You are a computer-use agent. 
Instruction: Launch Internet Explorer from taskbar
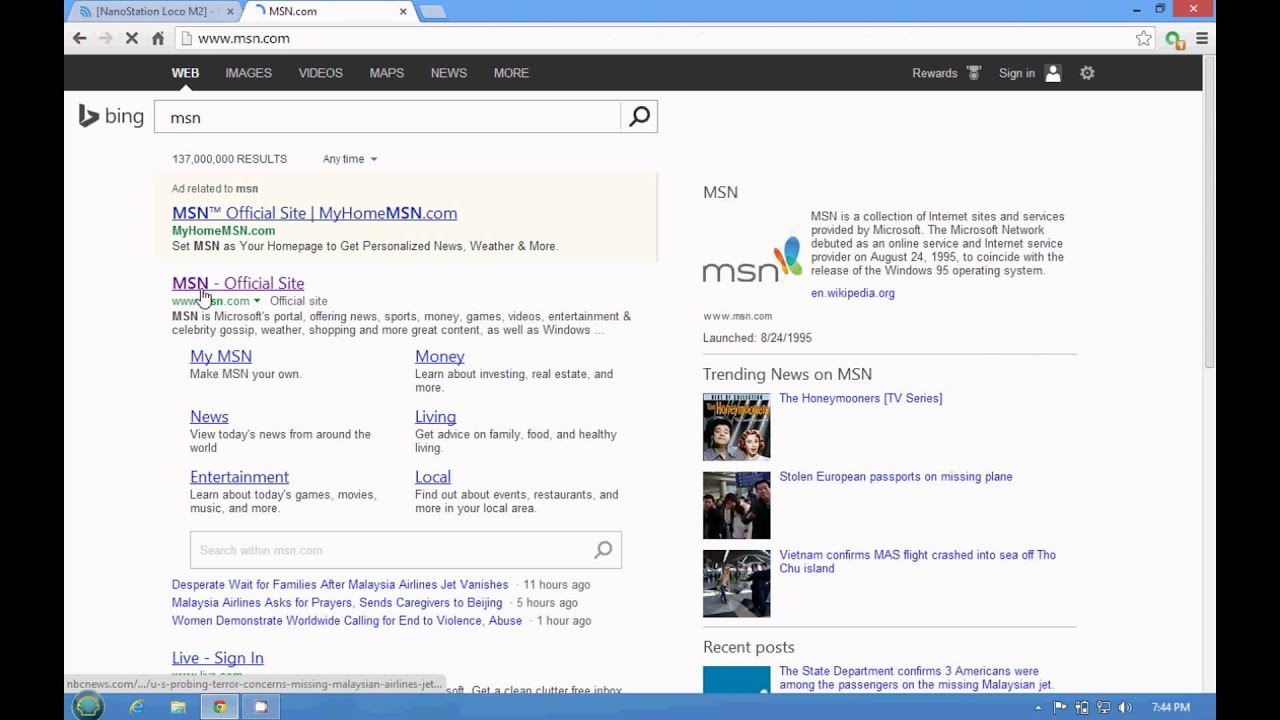pos(137,707)
